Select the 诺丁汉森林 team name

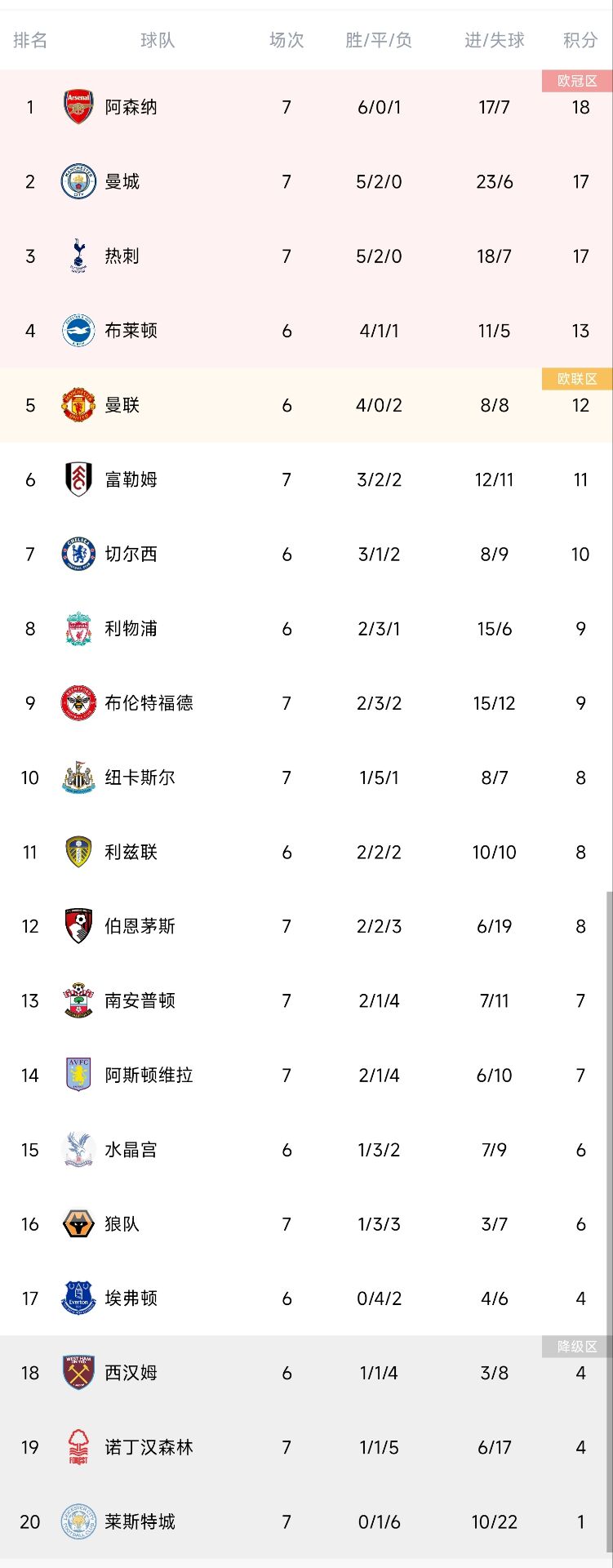click(x=149, y=1447)
